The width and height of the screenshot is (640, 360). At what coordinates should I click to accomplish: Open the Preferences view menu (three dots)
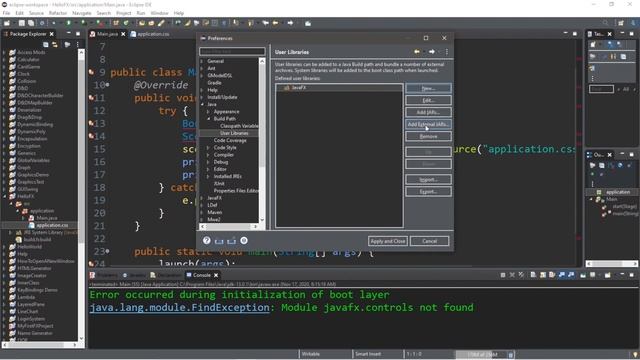point(447,52)
